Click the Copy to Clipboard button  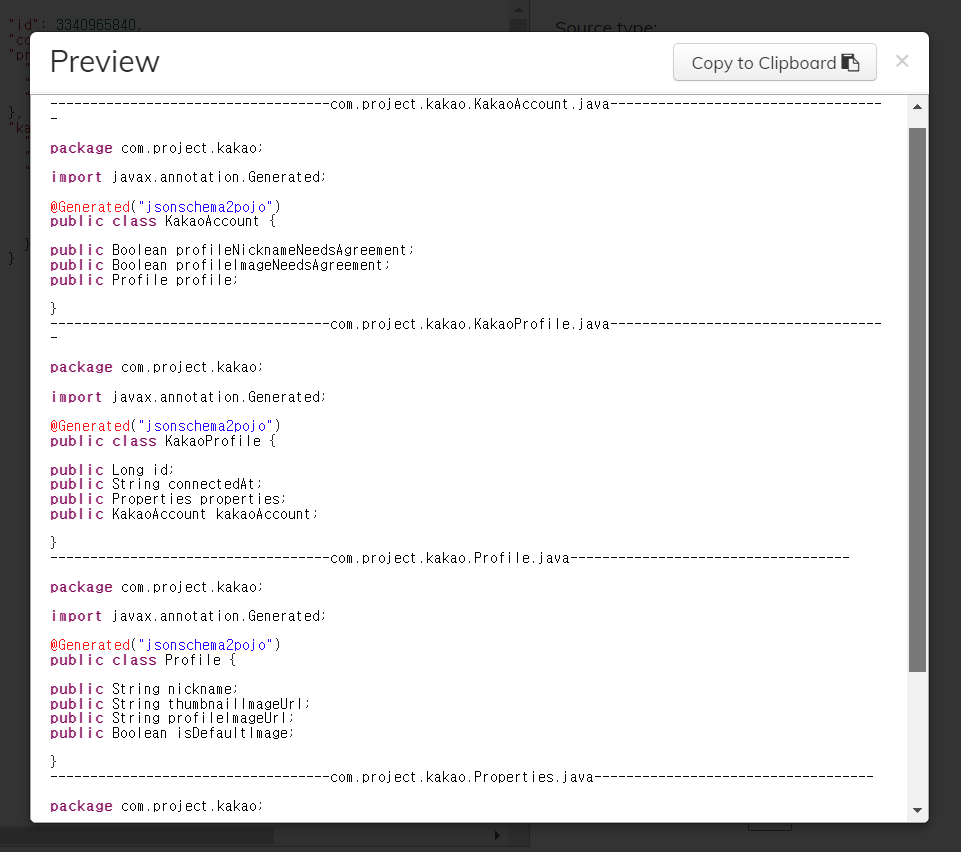[775, 63]
